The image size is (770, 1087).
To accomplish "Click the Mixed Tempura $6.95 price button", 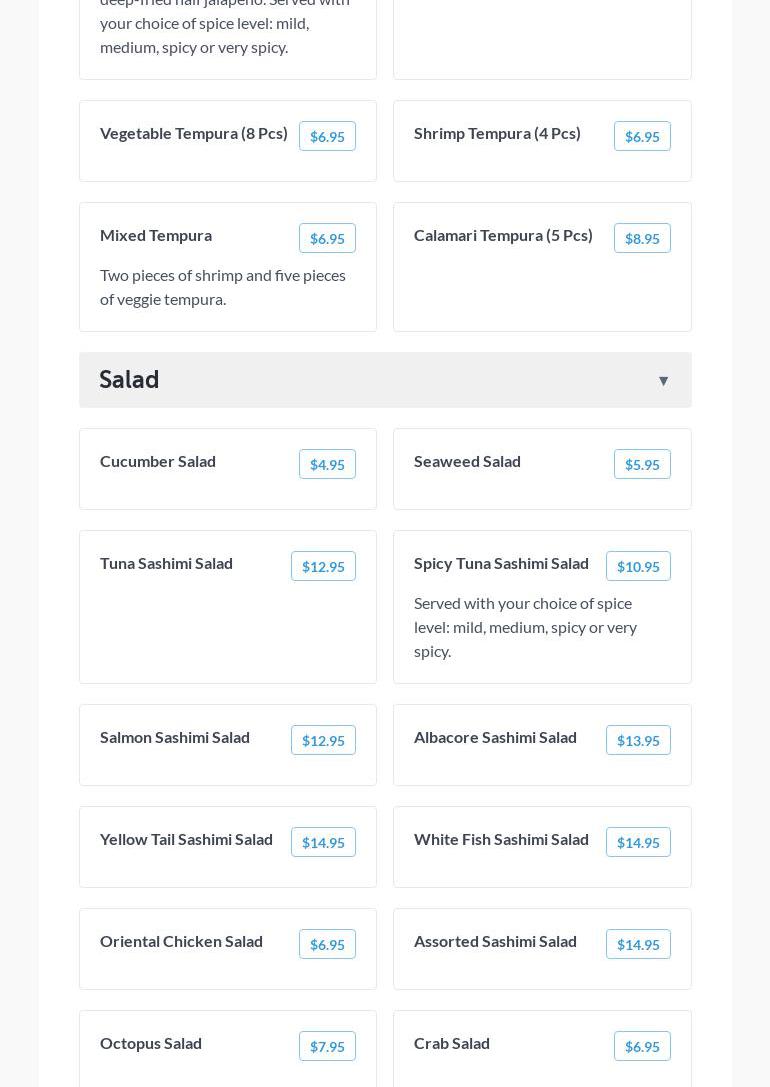I will pyautogui.click(x=327, y=239).
